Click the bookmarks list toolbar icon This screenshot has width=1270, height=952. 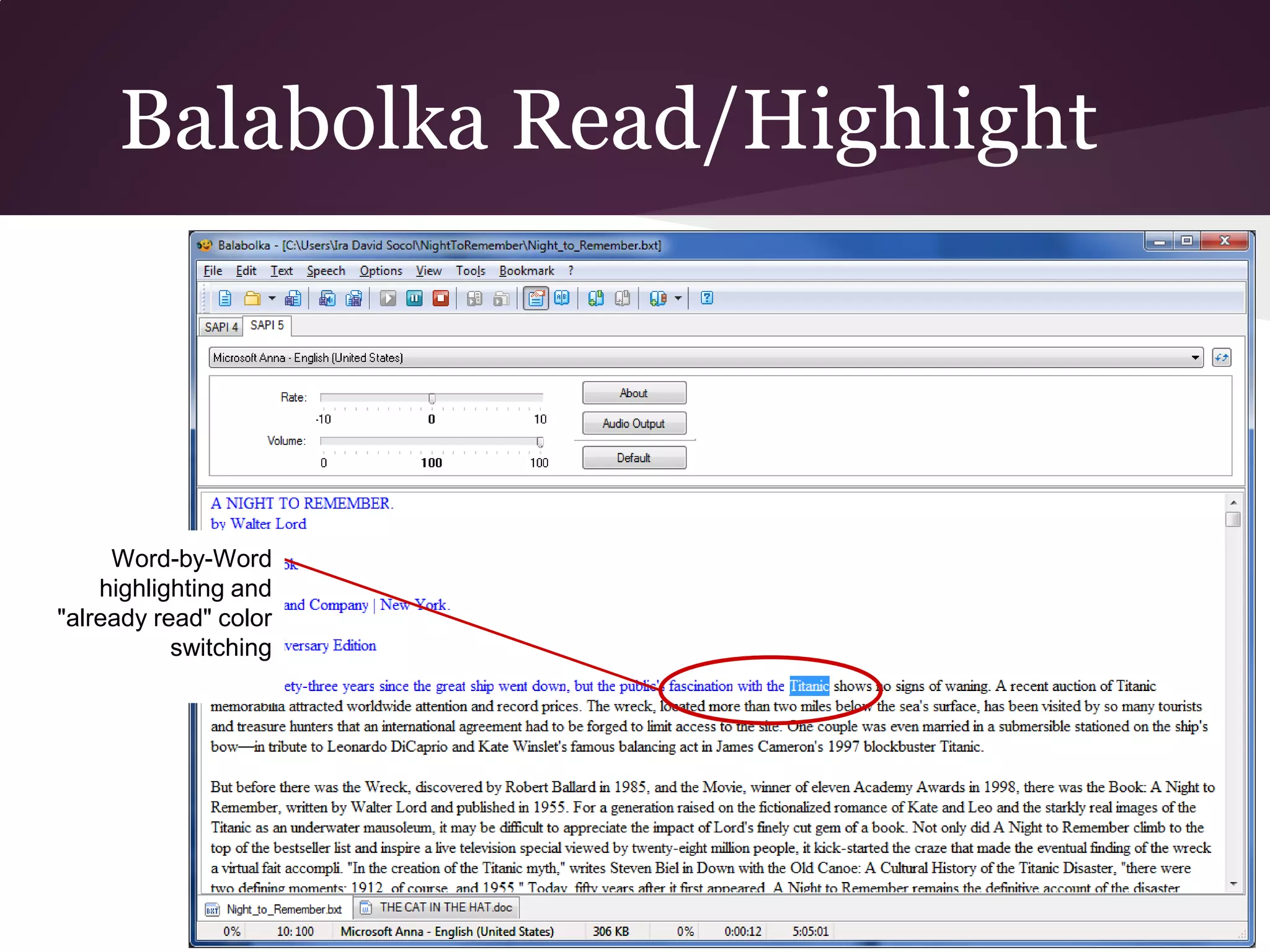coord(658,299)
